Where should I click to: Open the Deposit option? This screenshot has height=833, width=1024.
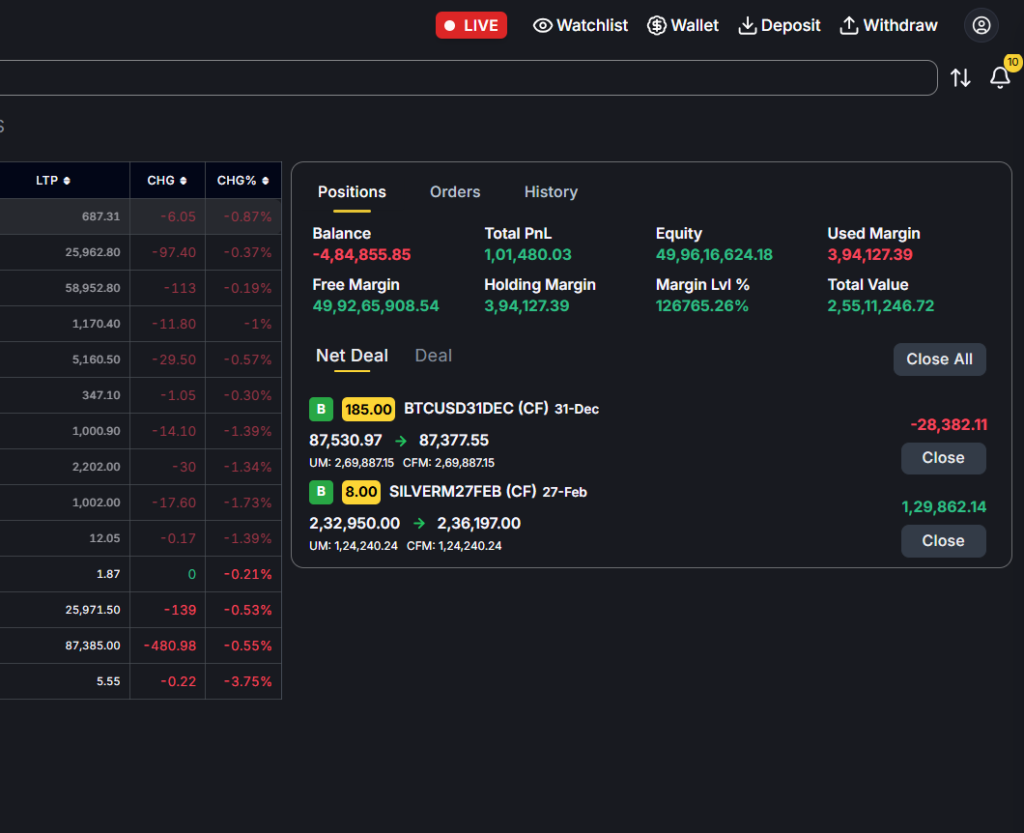779,26
